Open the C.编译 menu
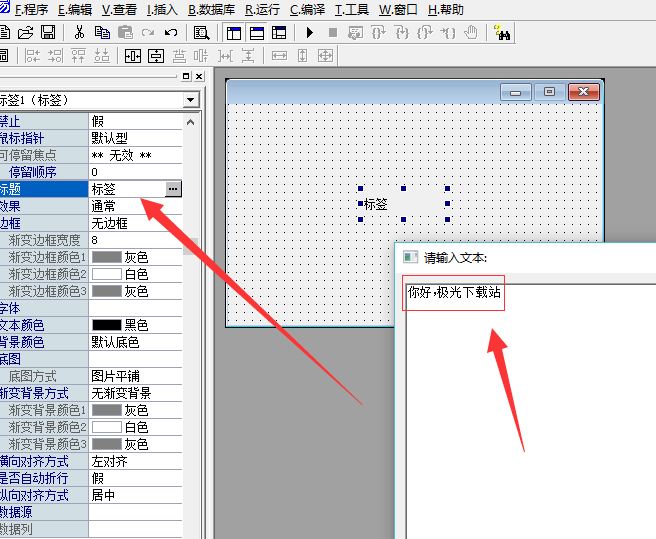This screenshot has height=539, width=656. 307,9
